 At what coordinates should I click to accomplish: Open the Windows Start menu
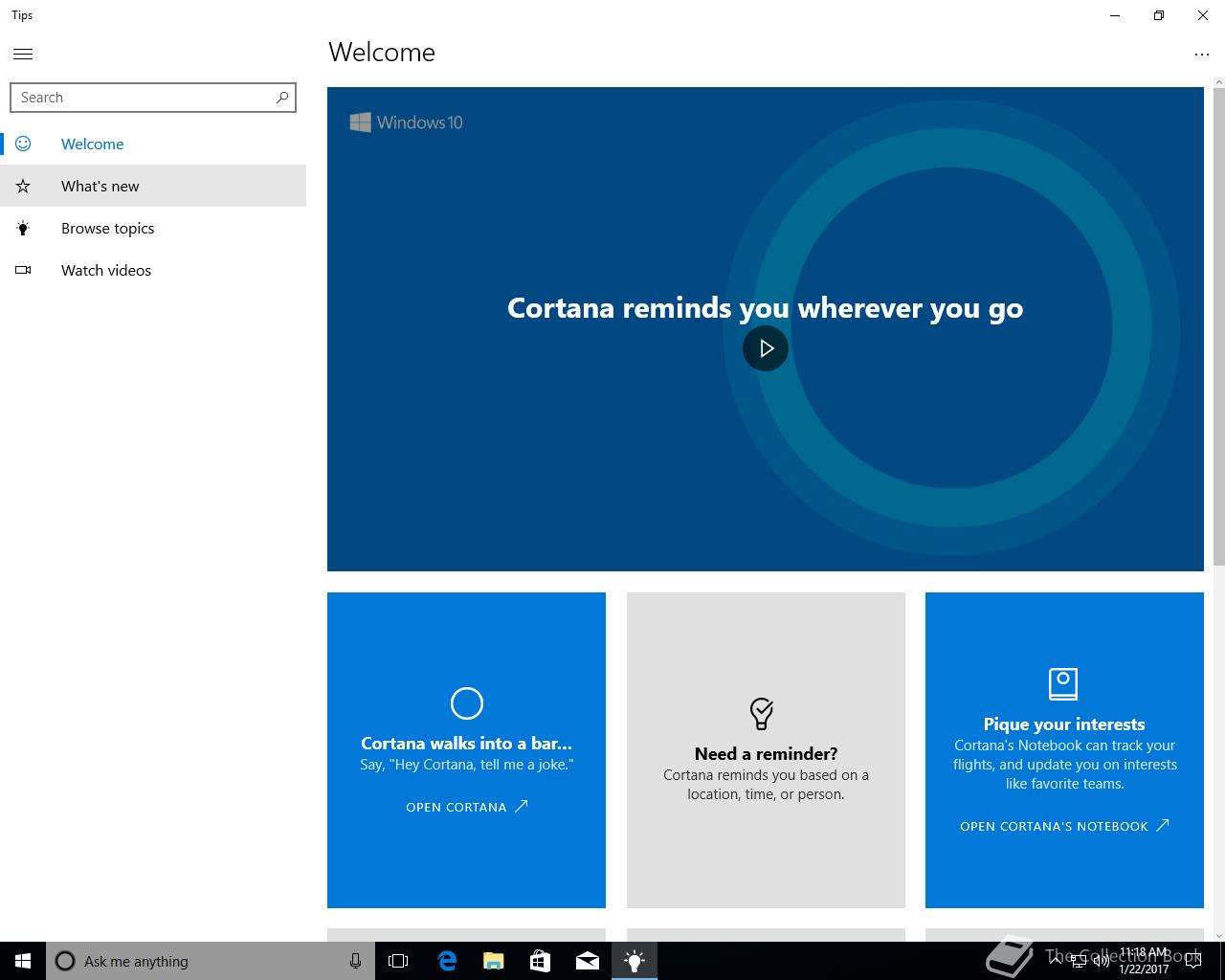pyautogui.click(x=23, y=961)
